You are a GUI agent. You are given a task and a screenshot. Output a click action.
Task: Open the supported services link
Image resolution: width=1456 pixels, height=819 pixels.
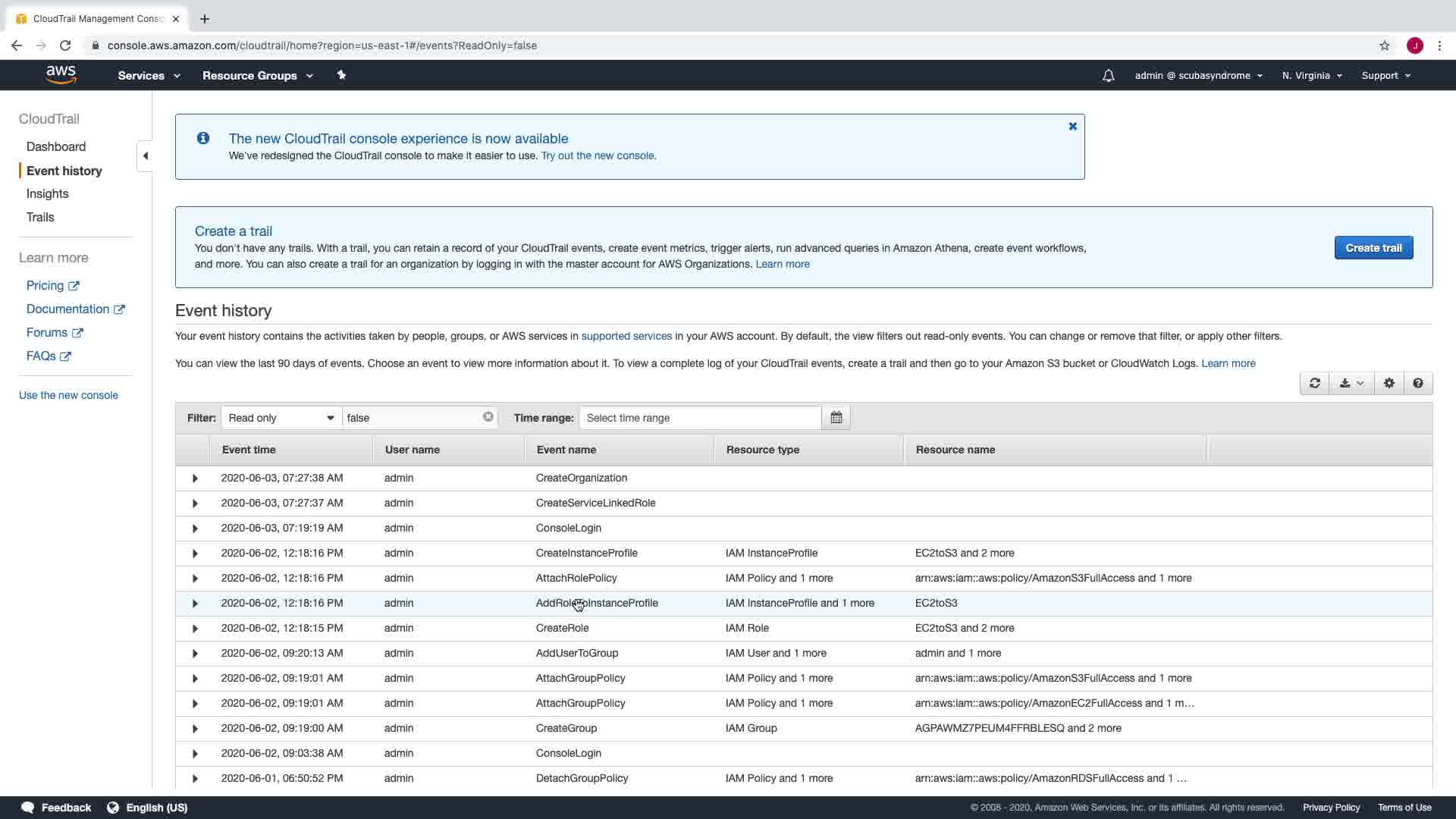(x=626, y=336)
